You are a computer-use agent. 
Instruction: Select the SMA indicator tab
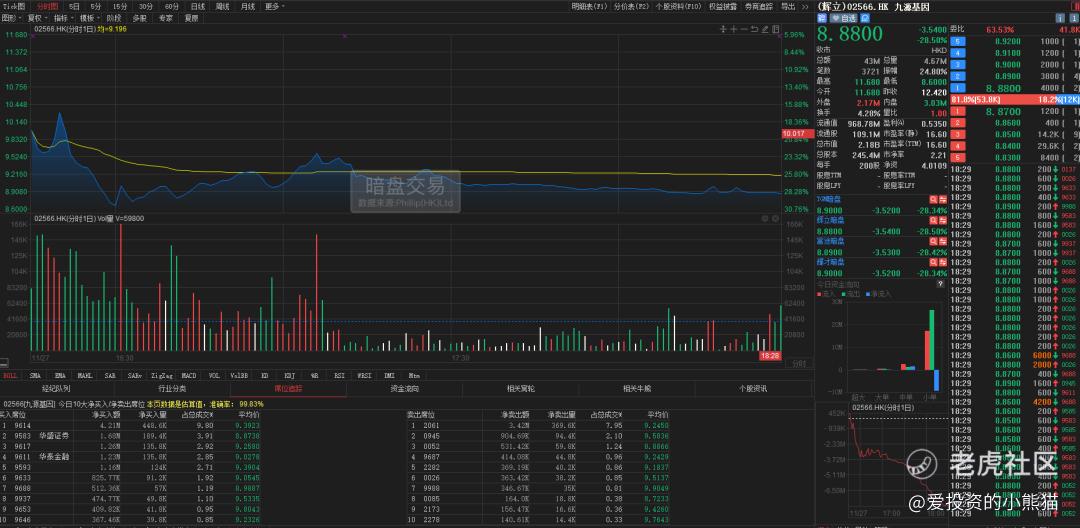[35, 376]
